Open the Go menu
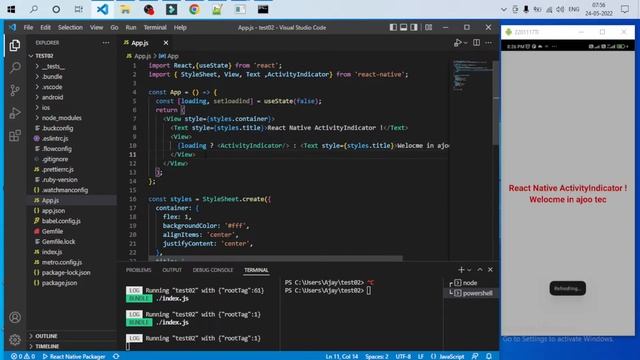The image size is (640, 360). point(114,27)
